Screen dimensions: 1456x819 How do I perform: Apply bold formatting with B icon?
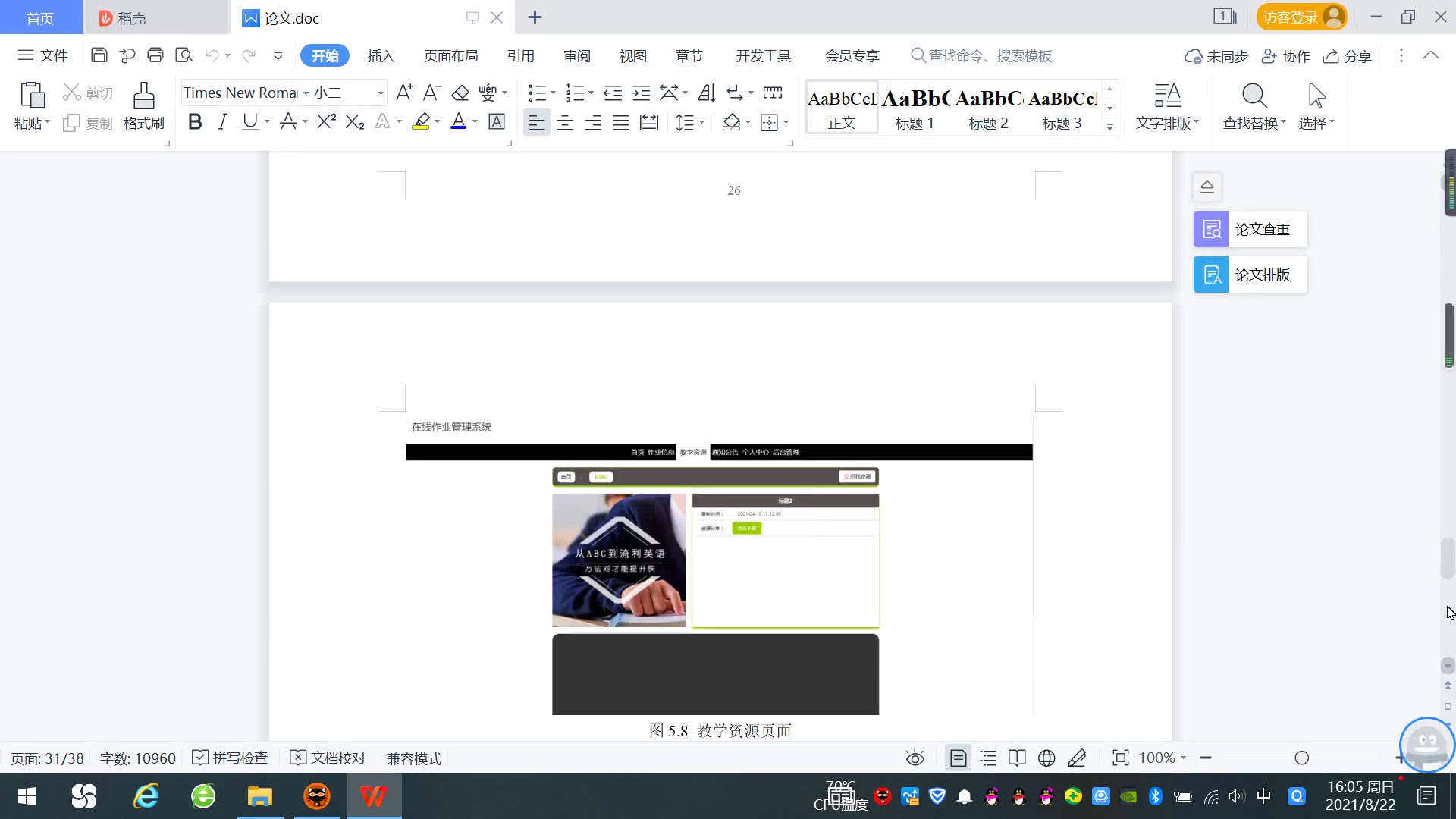pyautogui.click(x=195, y=122)
